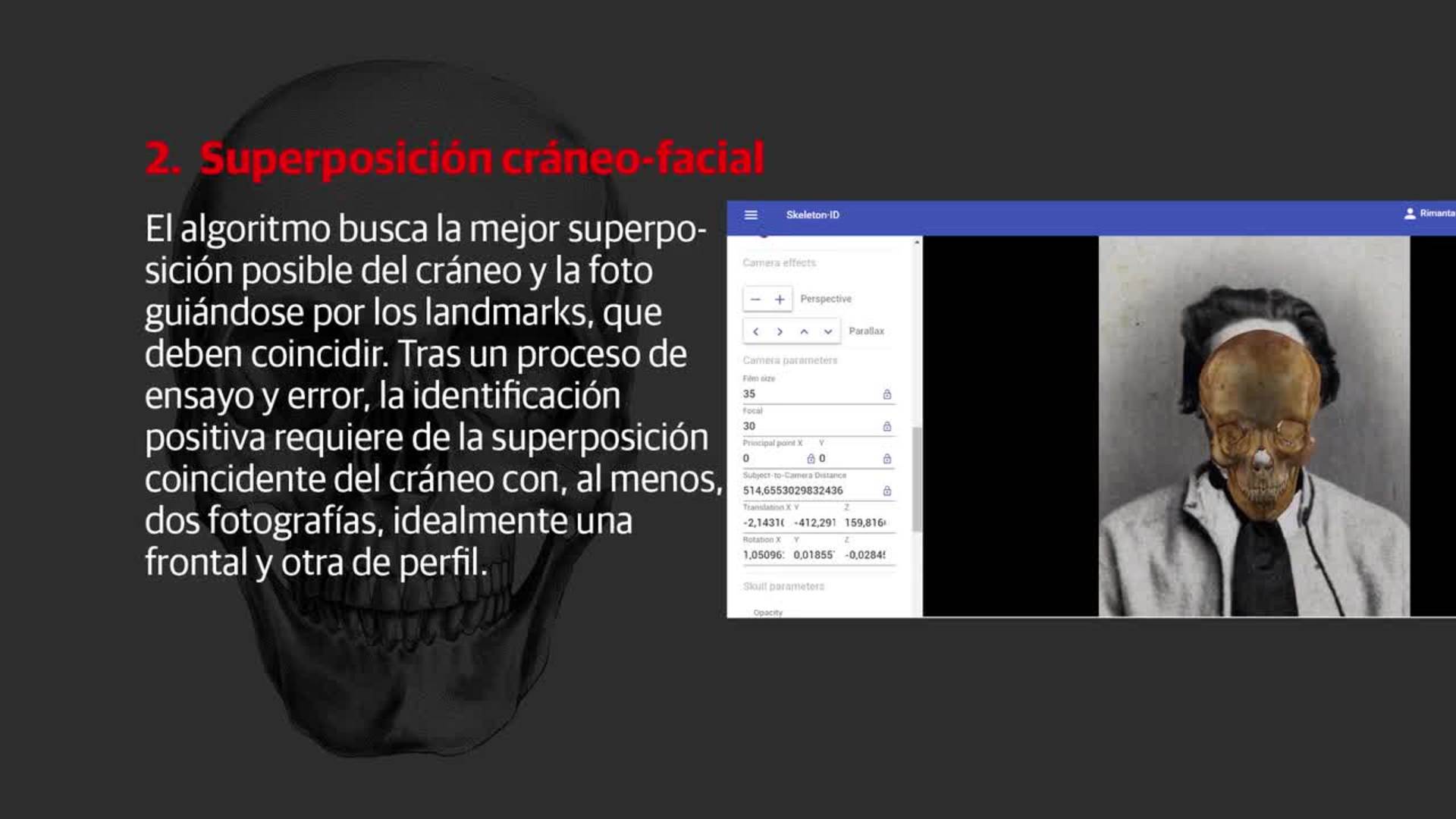Image resolution: width=1456 pixels, height=819 pixels.
Task: Open the Skeleton-ID hamburger menu
Action: 751,215
